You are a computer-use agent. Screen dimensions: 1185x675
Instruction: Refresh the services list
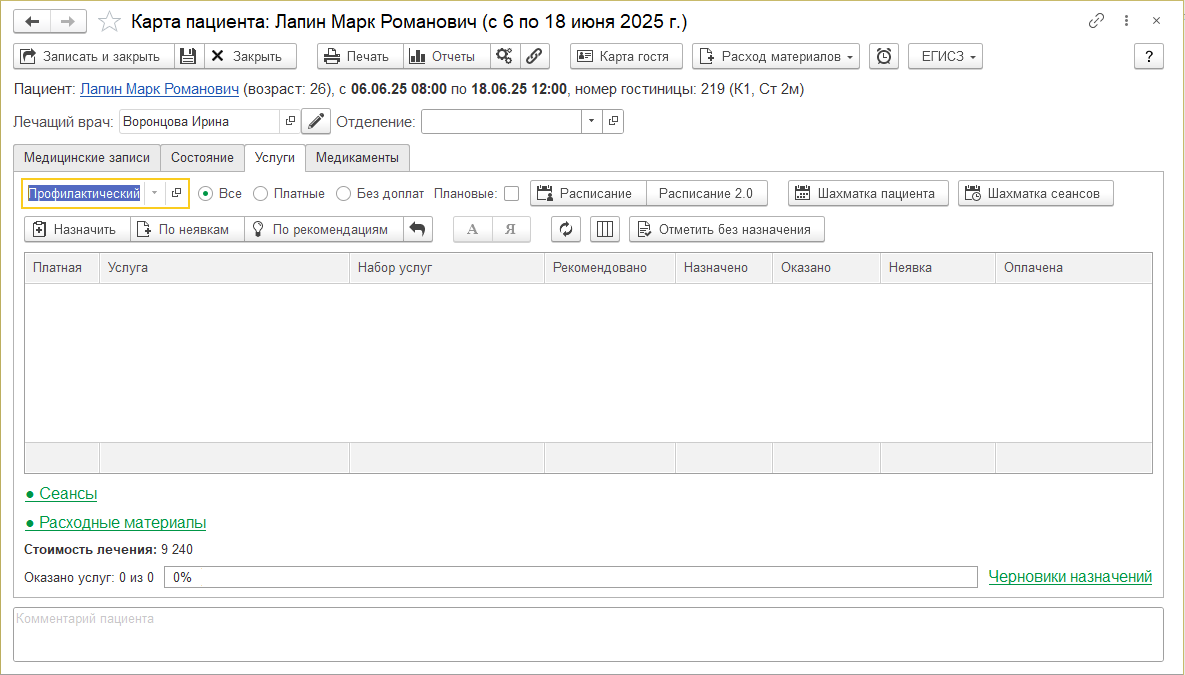(566, 229)
